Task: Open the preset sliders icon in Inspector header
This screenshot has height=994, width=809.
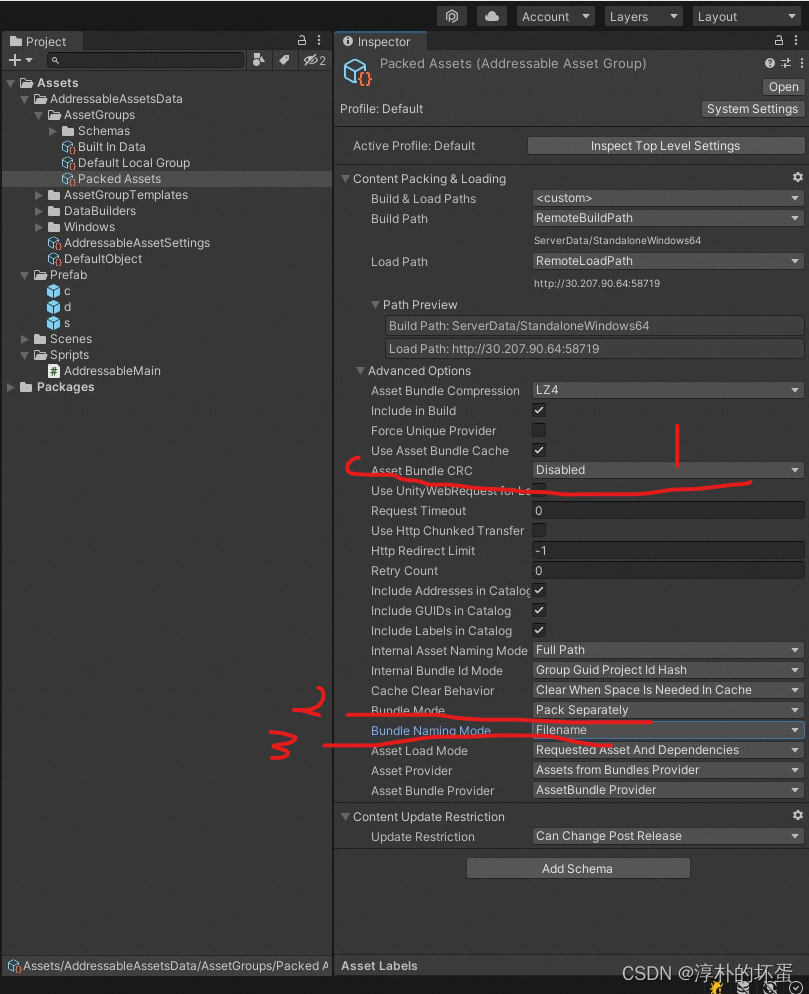Action: pos(786,63)
